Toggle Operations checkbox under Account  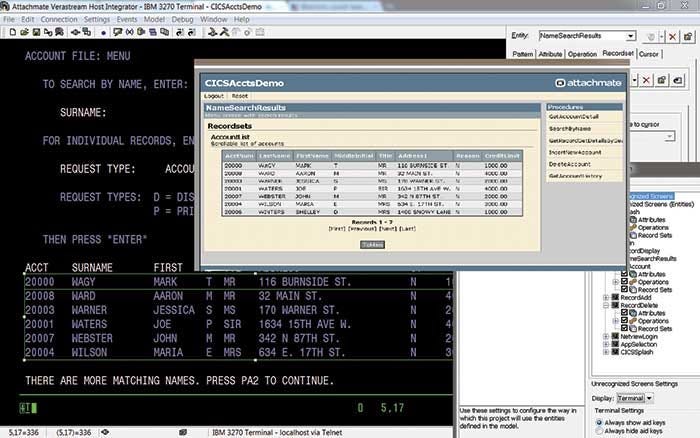pos(624,281)
